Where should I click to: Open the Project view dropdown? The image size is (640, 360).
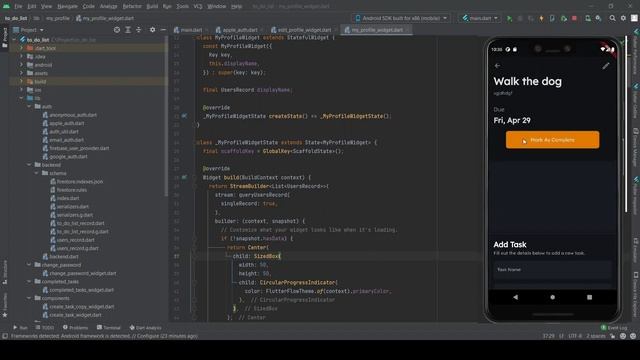[x=29, y=30]
